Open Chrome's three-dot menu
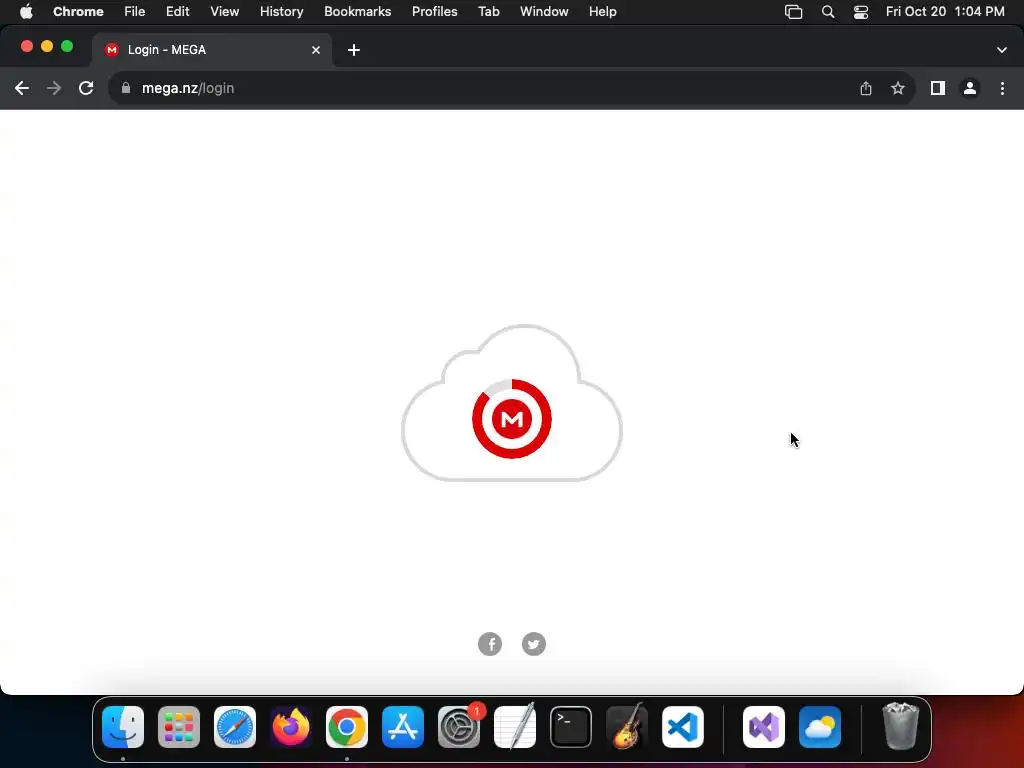 click(x=1002, y=88)
